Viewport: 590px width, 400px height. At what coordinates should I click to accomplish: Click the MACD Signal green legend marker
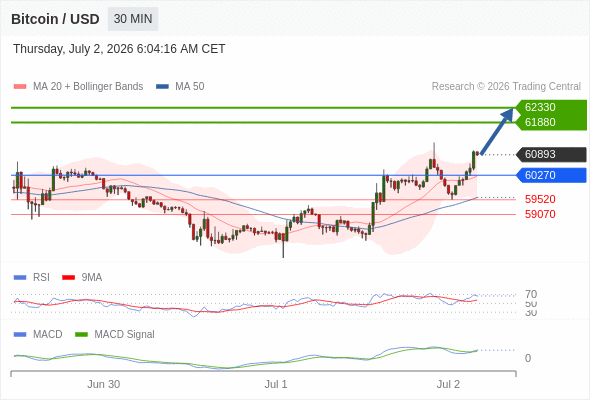81,335
